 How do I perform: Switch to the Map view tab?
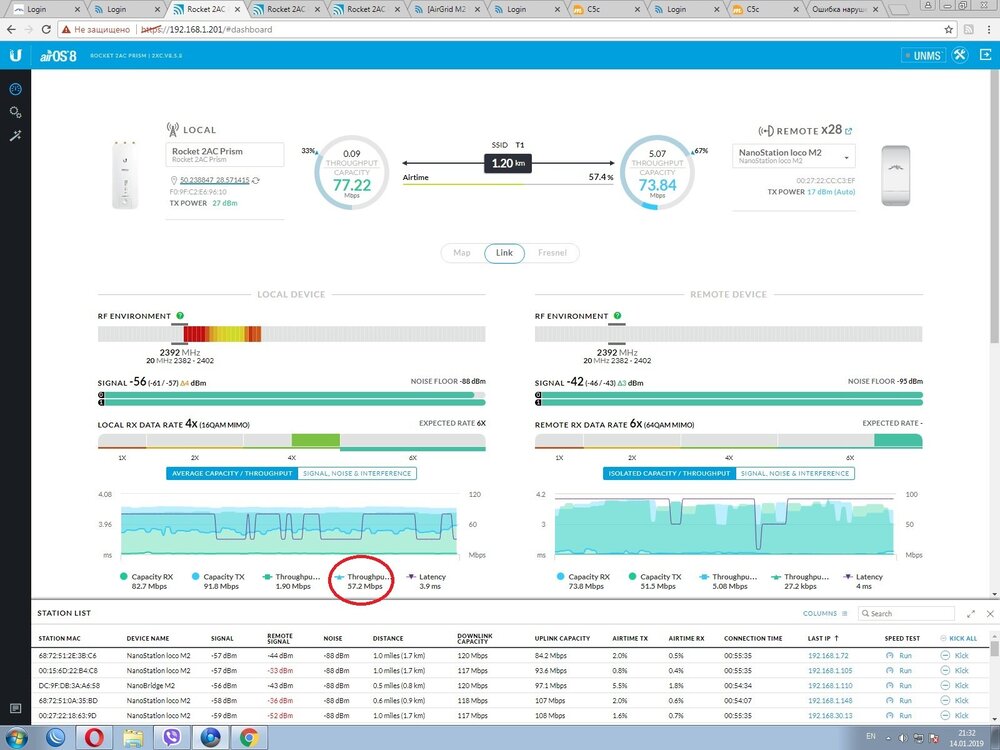461,253
